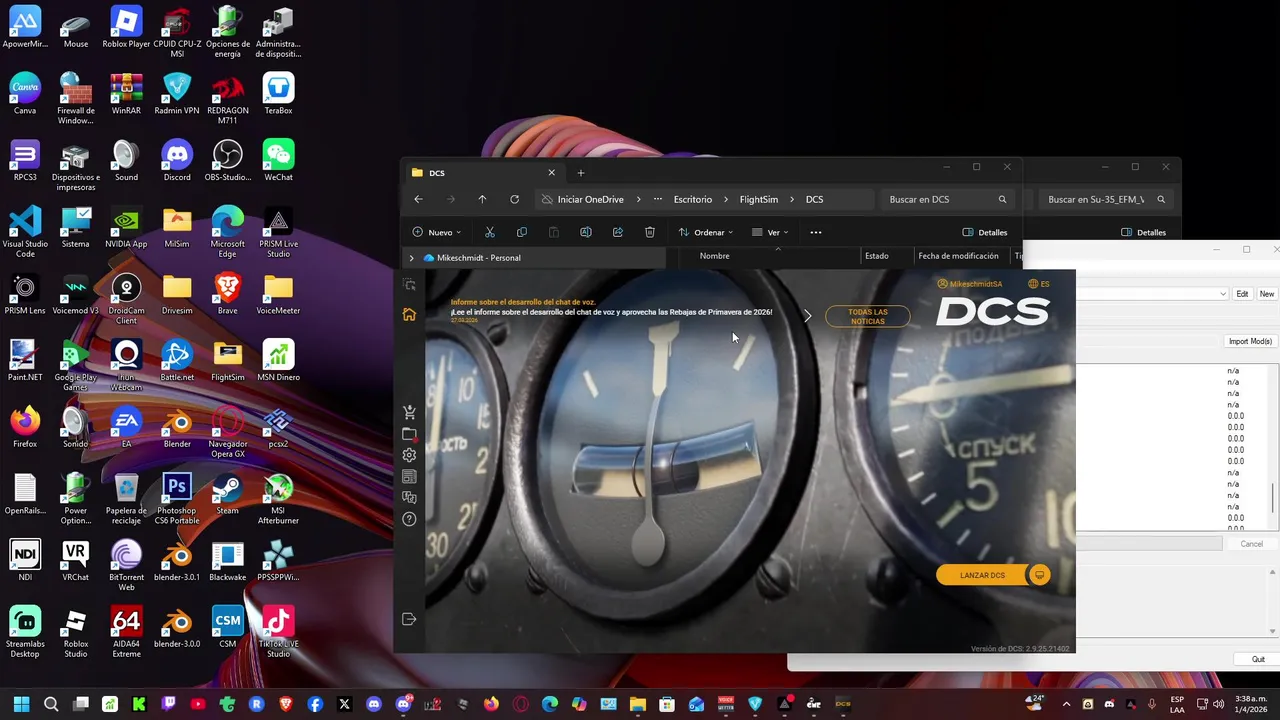Sort by Estado column header
Screen dimensions: 1280x720
[877, 256]
